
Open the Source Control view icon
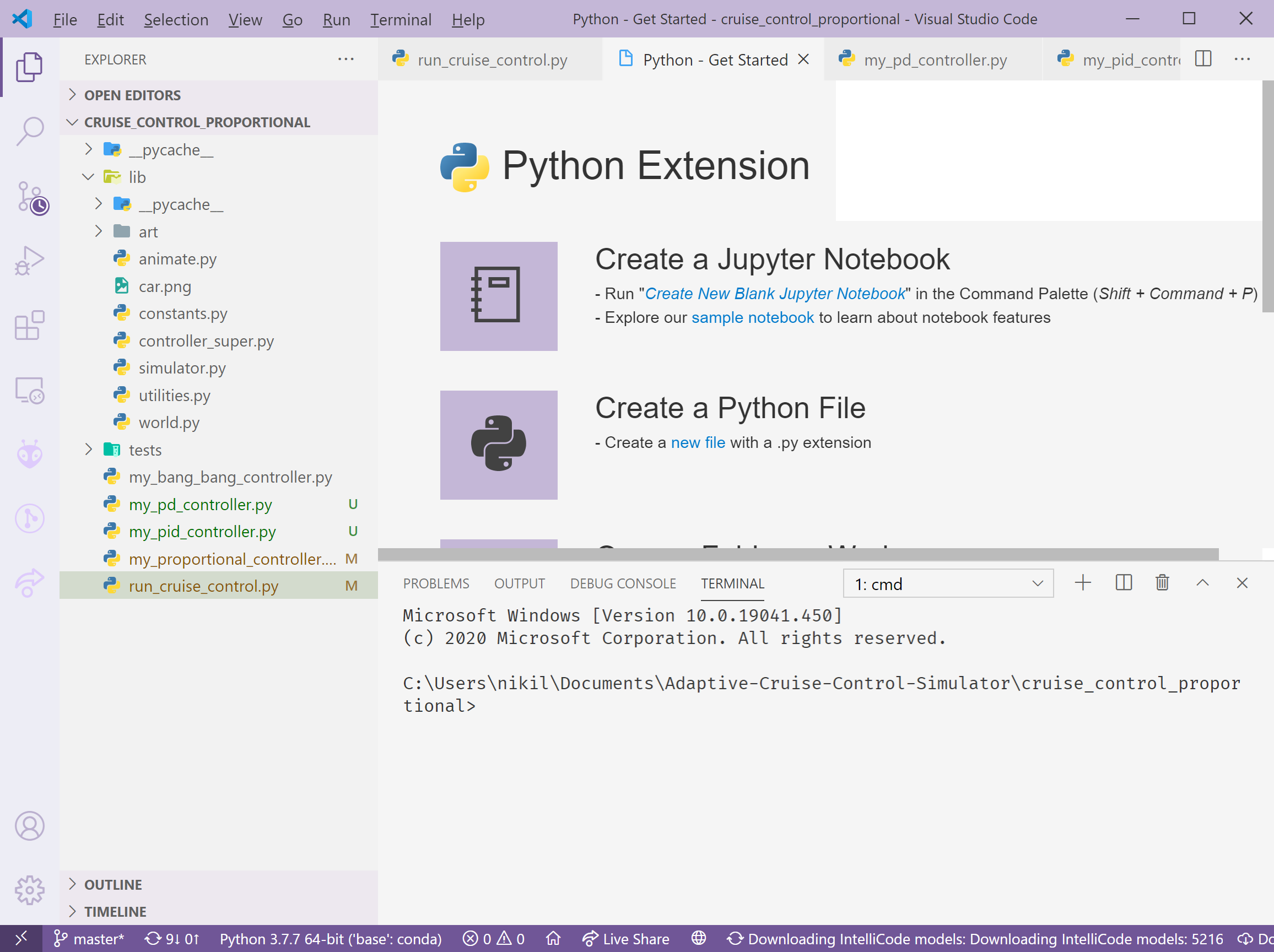click(x=31, y=198)
